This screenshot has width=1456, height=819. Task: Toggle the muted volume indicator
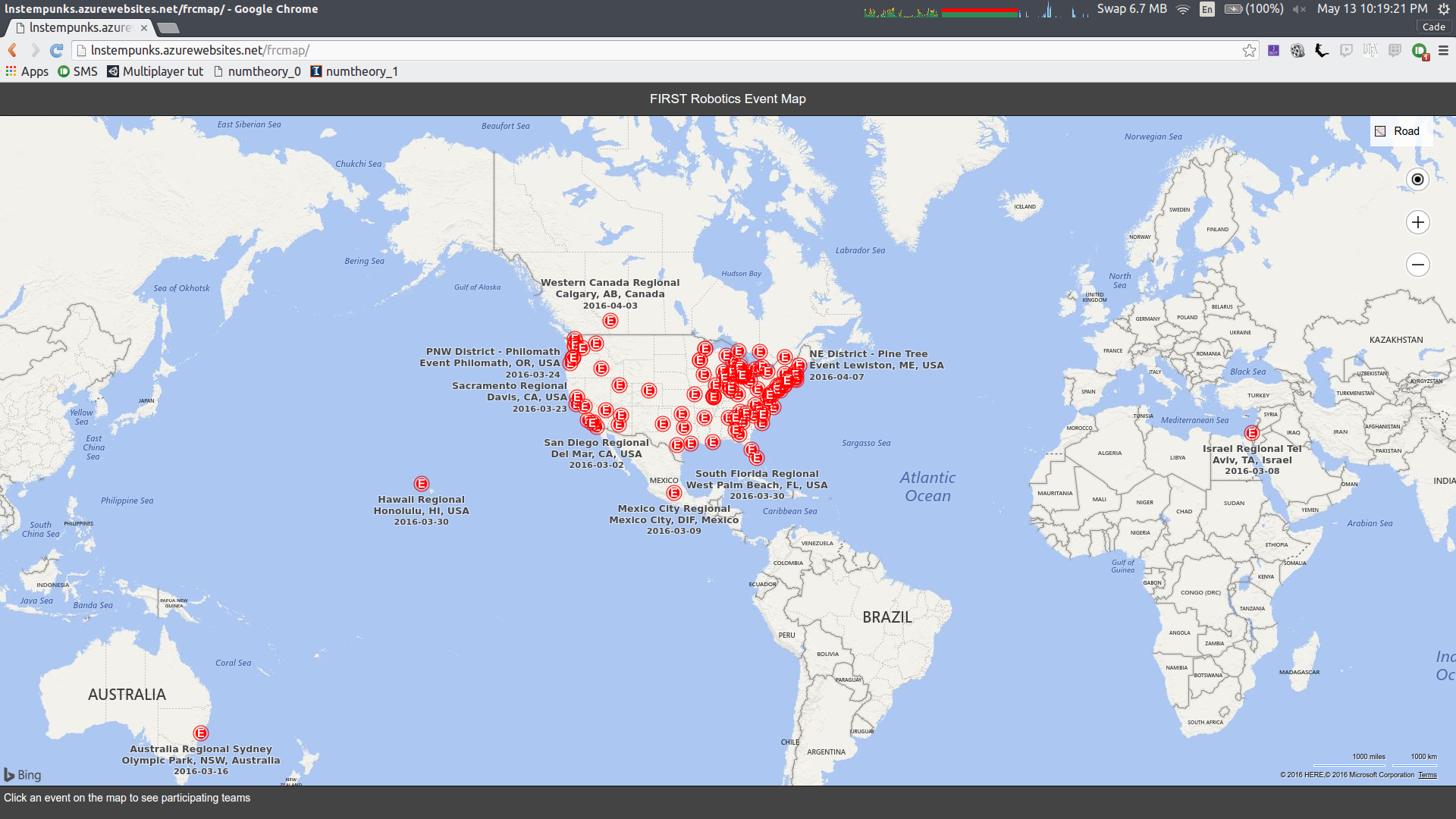[x=1299, y=9]
